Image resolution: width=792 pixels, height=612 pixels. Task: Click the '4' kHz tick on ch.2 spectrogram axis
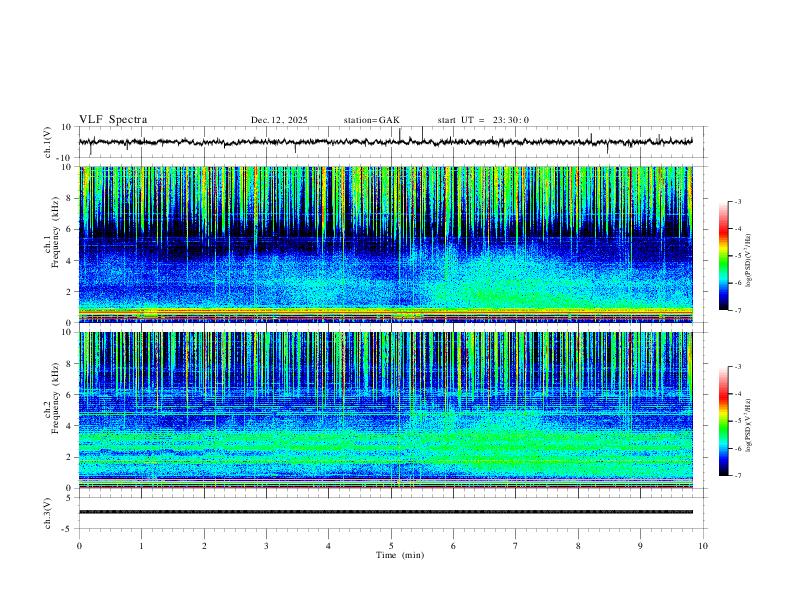point(71,426)
